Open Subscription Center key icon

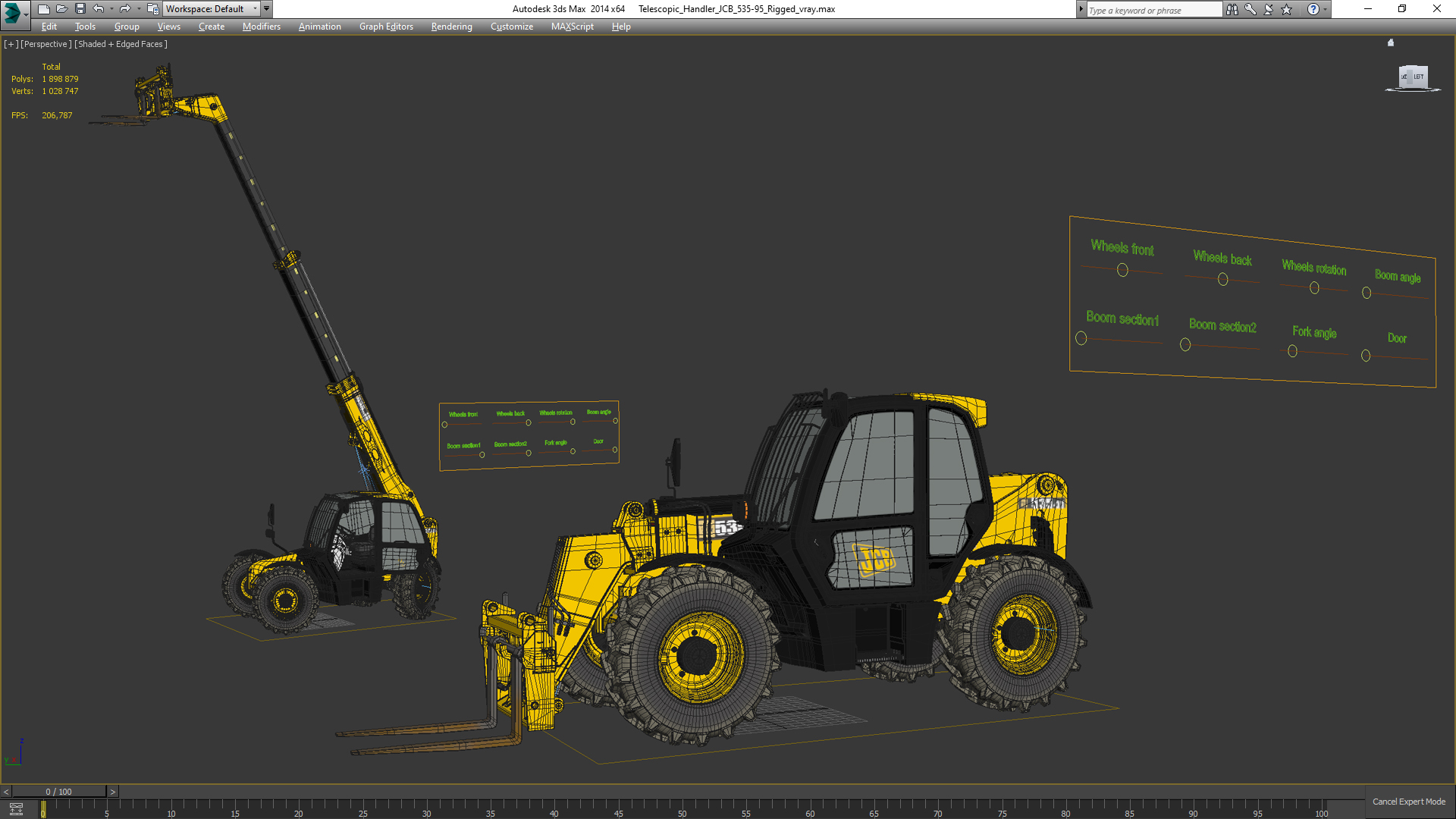pos(1250,9)
